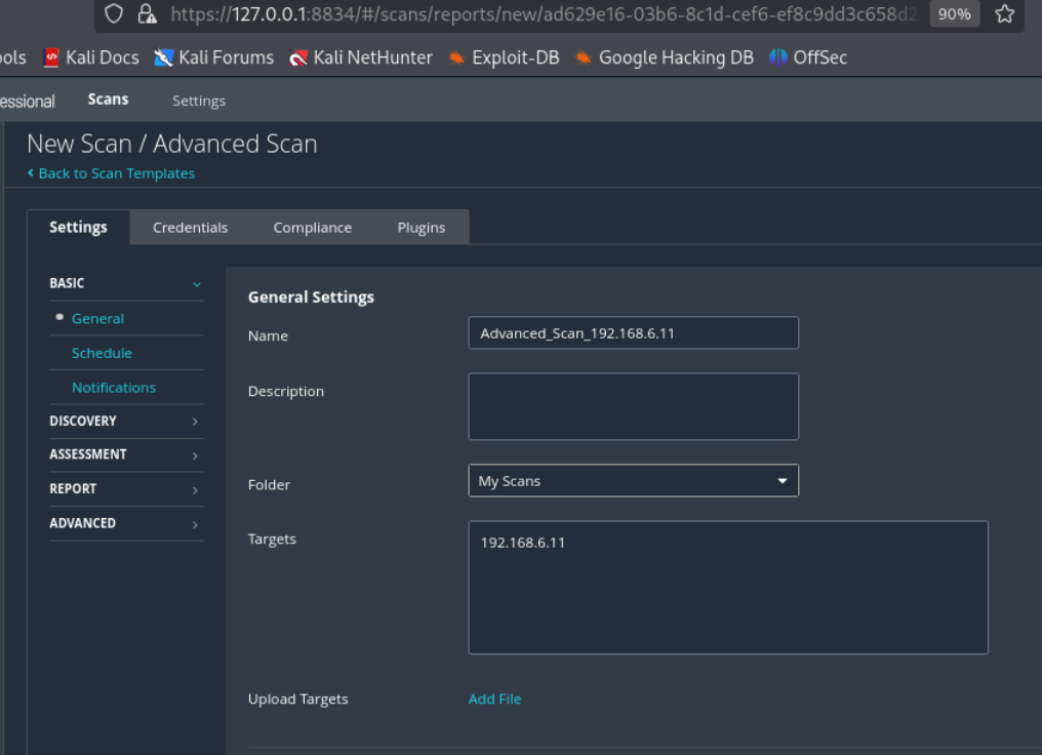Select Schedule in the Basic sidebar
Screen dimensions: 1042x755
click(x=102, y=353)
